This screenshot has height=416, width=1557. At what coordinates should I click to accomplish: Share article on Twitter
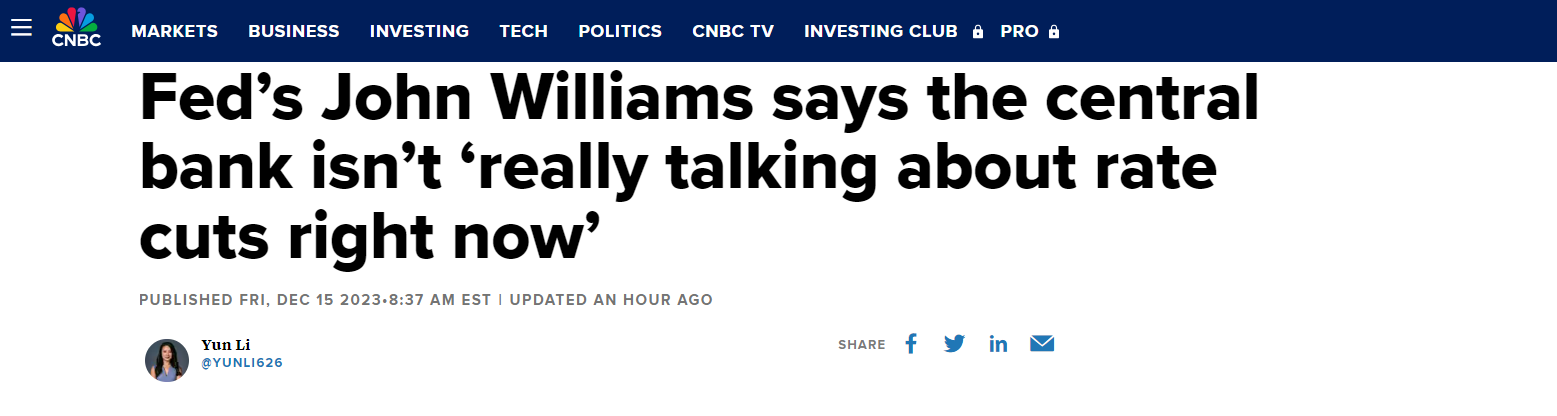[x=954, y=344]
